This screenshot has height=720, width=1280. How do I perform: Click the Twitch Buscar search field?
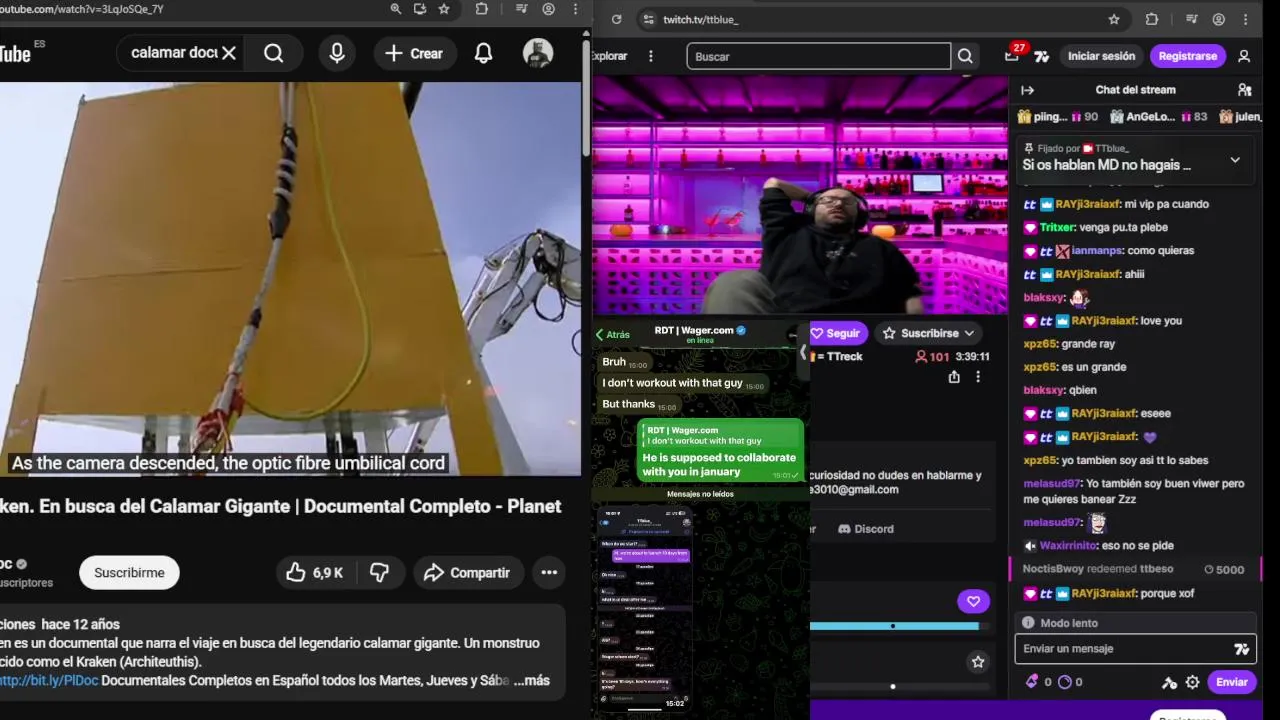tap(818, 56)
